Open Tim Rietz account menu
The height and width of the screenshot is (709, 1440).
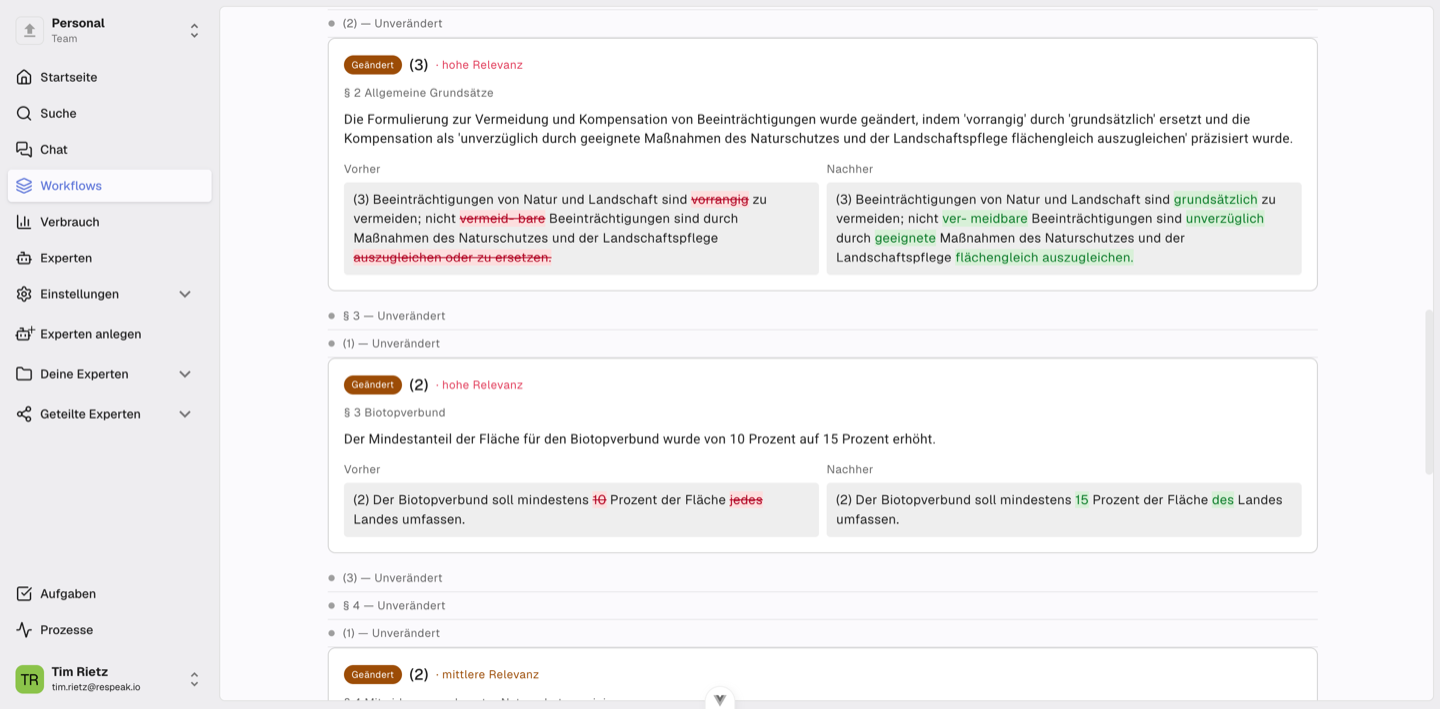tap(110, 680)
